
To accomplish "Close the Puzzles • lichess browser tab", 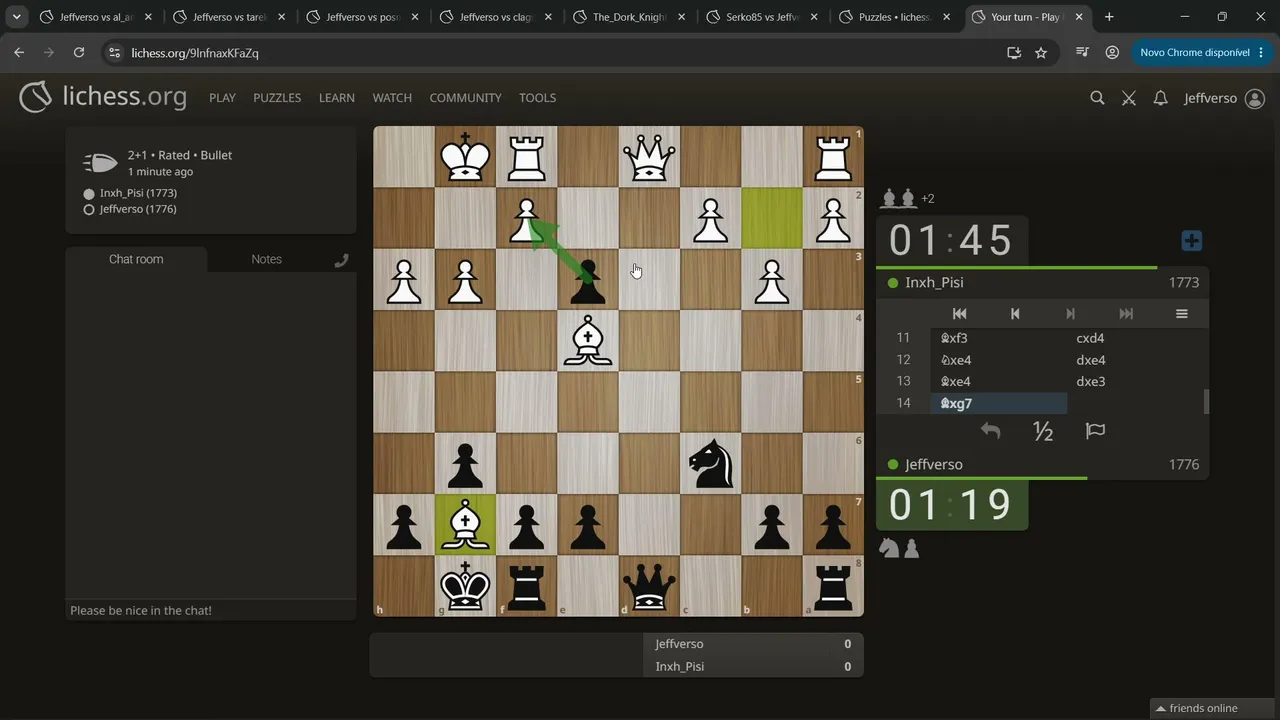I will (x=947, y=17).
